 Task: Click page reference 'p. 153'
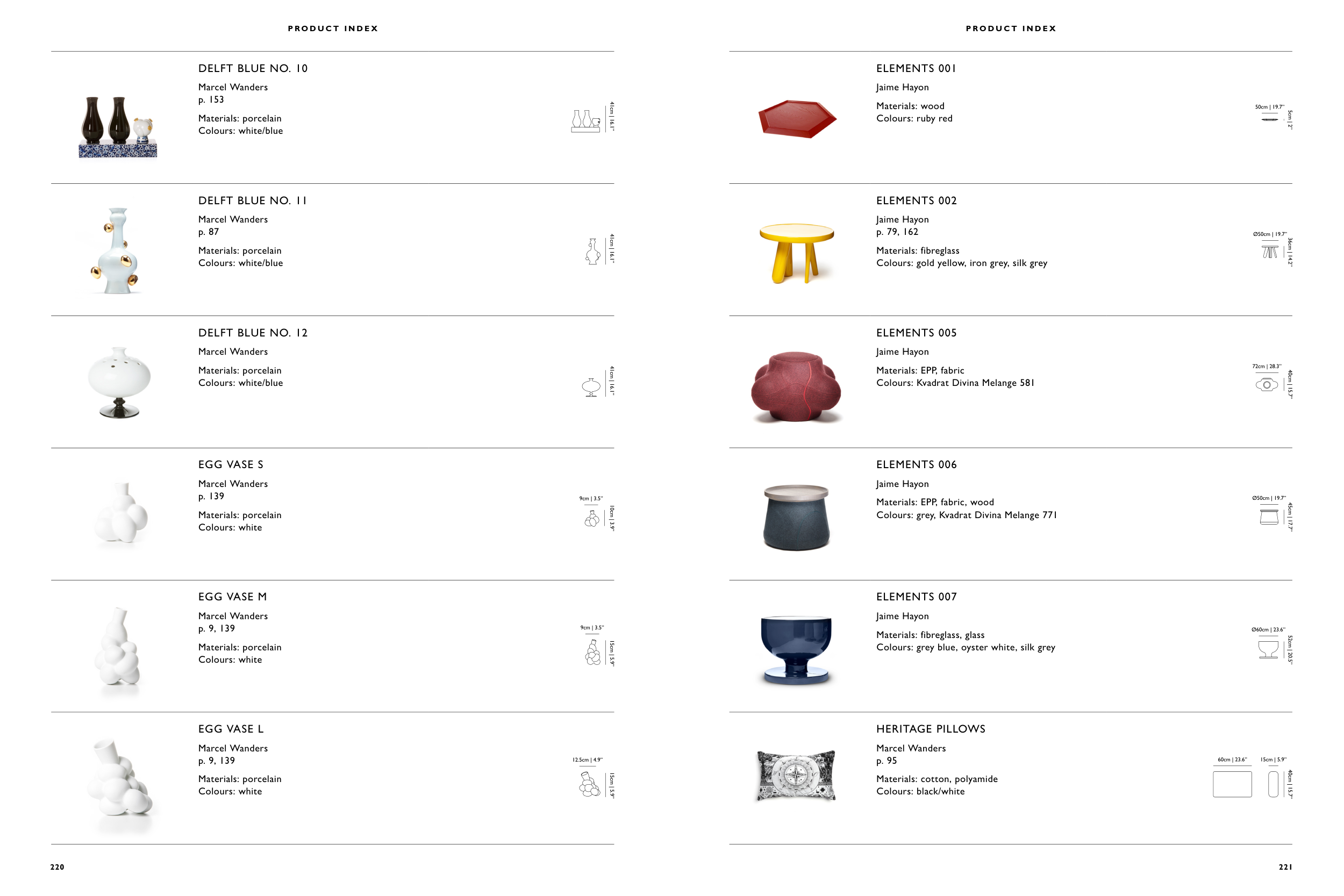tap(211, 100)
